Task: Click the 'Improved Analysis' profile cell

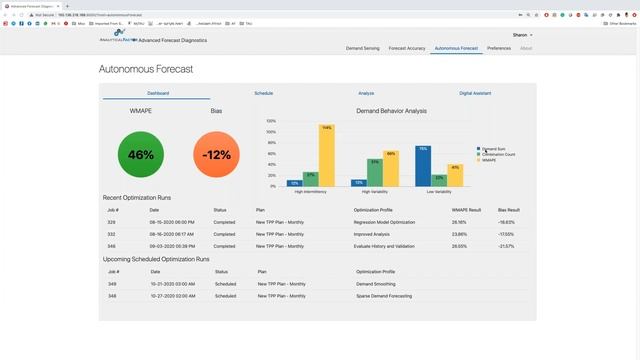Action: point(371,234)
